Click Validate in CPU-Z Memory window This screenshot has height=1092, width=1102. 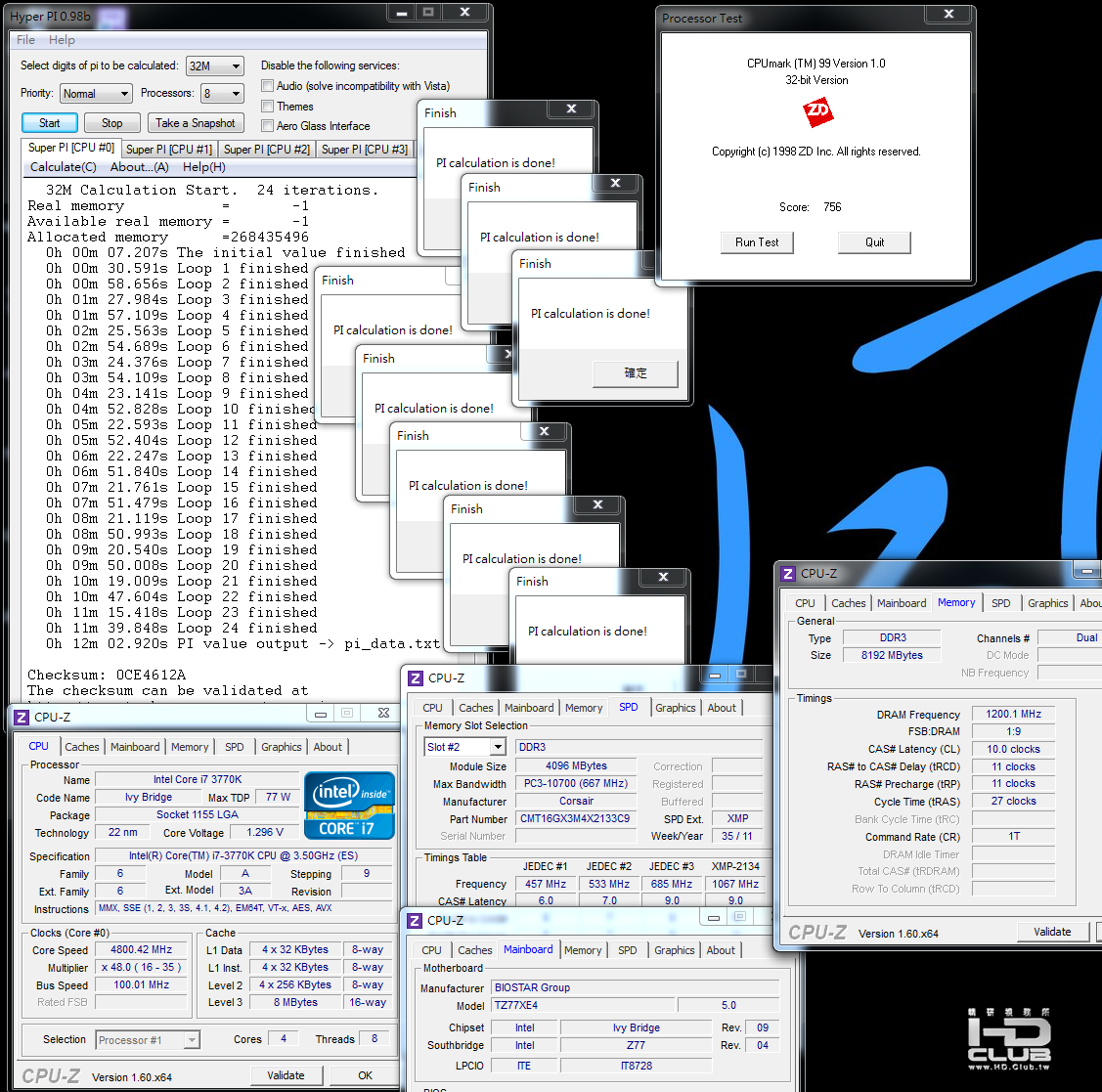tap(1052, 932)
